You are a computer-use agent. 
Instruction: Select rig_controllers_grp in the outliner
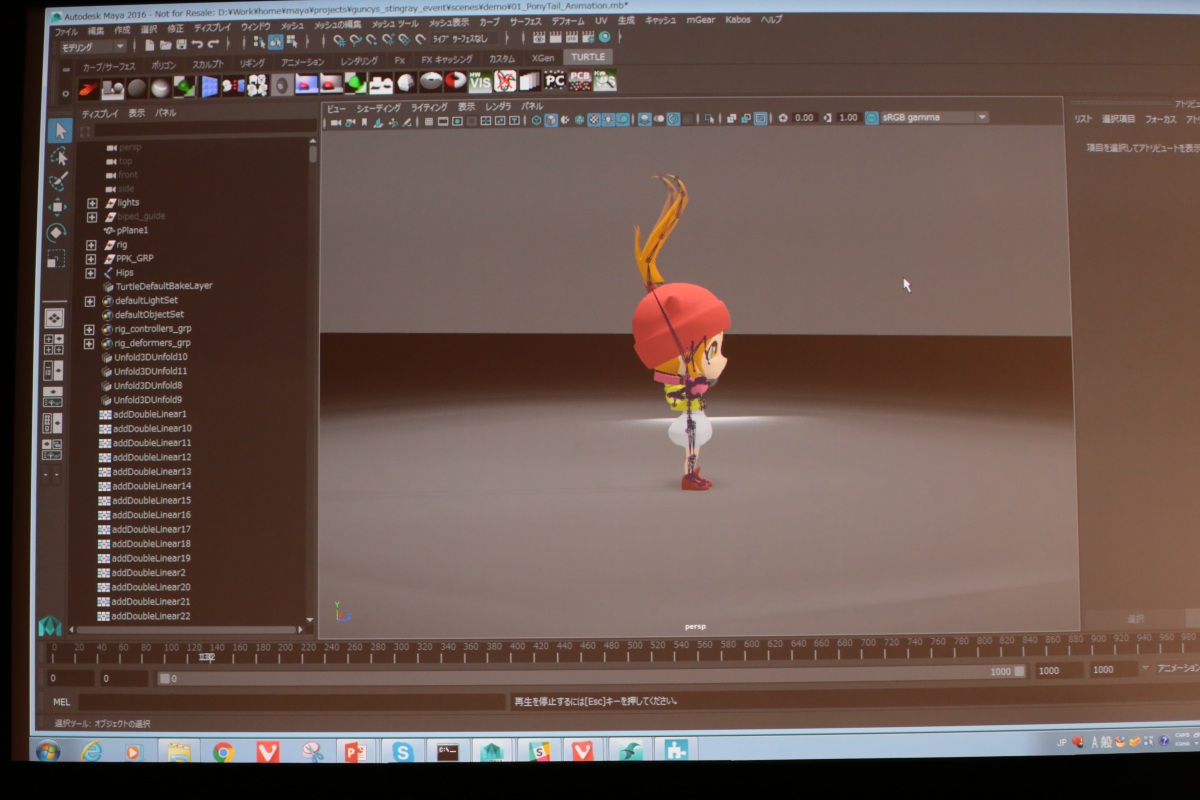(152, 329)
